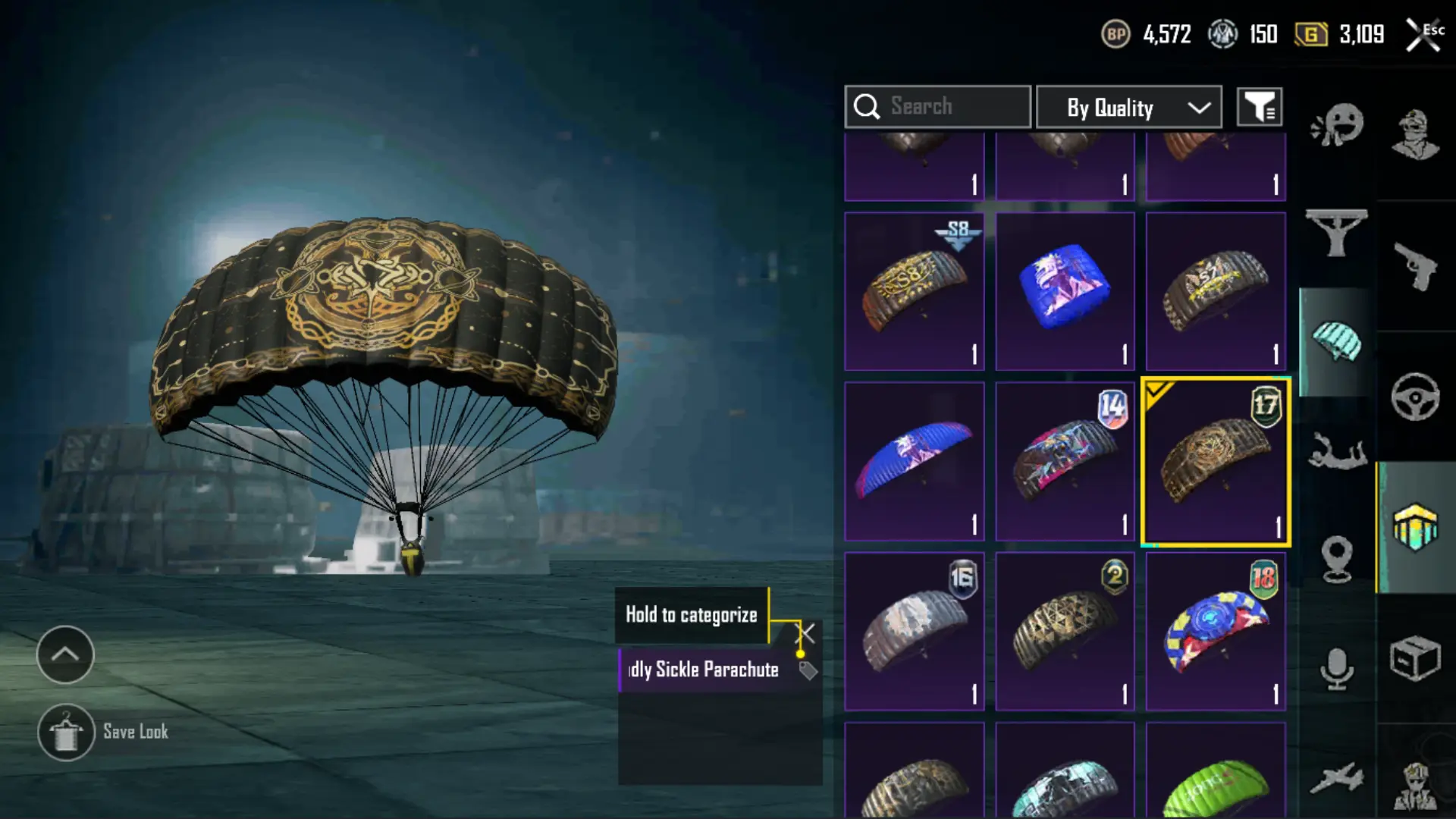The height and width of the screenshot is (819, 1456).
Task: Open the parachute skins category
Action: pyautogui.click(x=1337, y=341)
